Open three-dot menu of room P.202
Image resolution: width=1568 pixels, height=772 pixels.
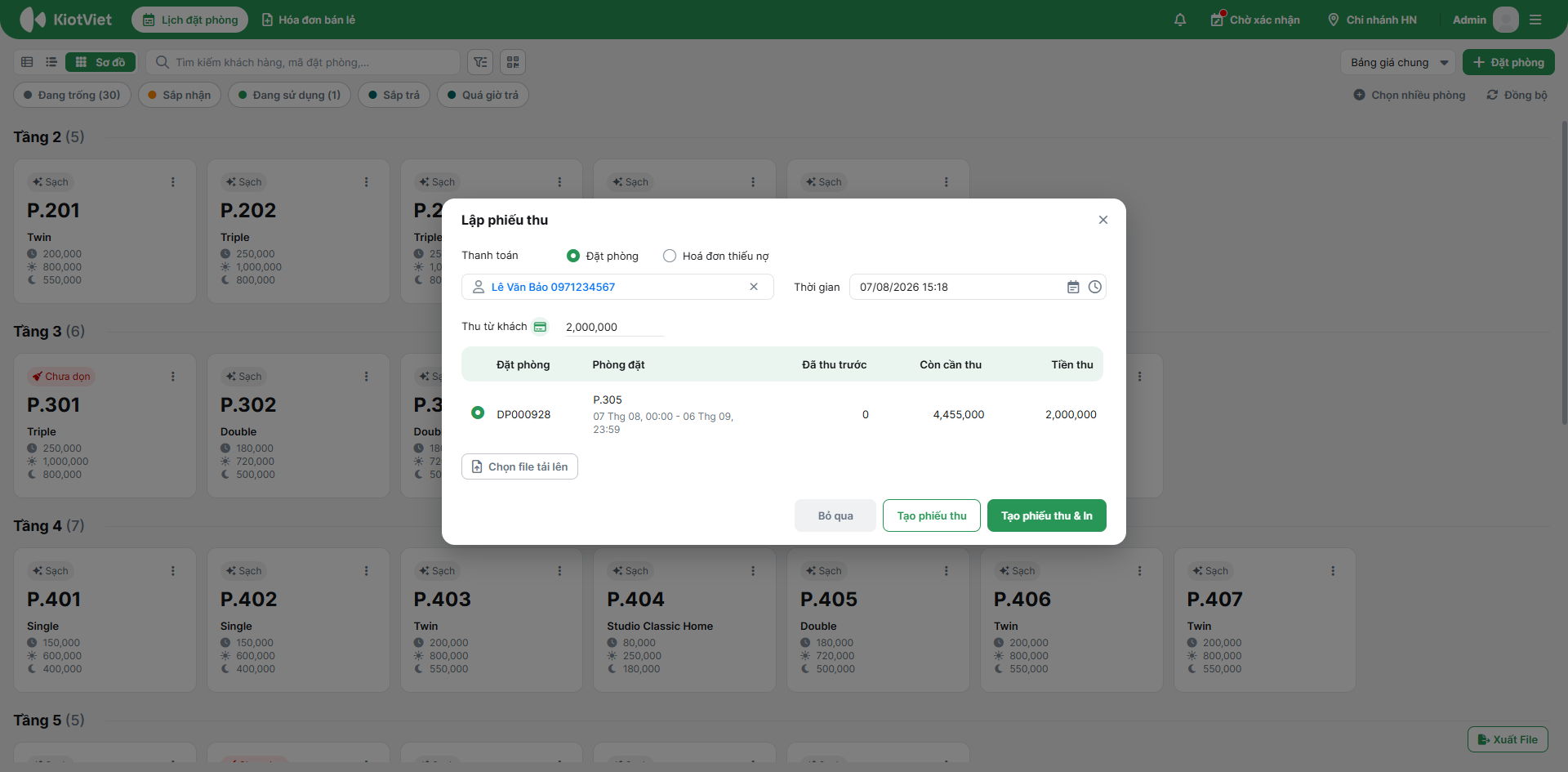coord(366,182)
